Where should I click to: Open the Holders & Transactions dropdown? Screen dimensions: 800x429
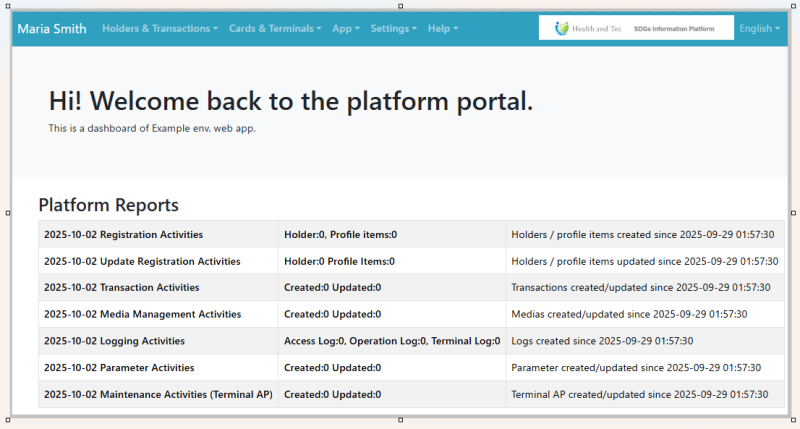[160, 28]
